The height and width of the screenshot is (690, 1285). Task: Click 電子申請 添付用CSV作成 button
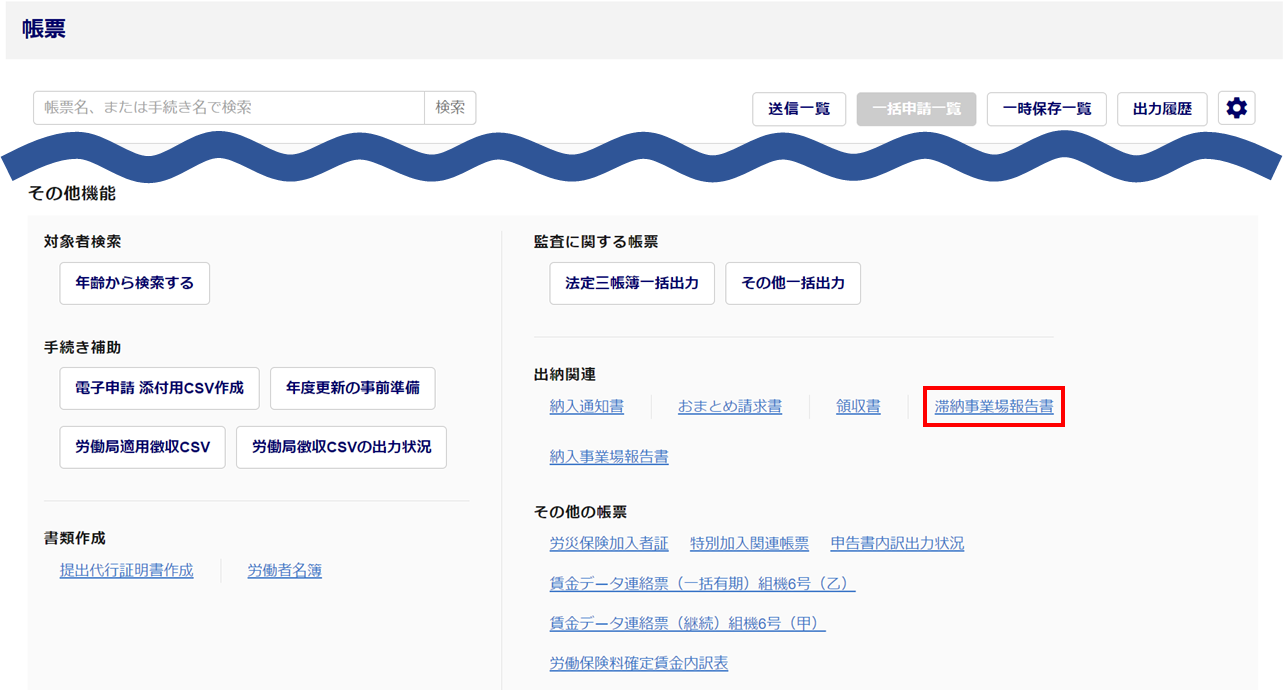[159, 388]
